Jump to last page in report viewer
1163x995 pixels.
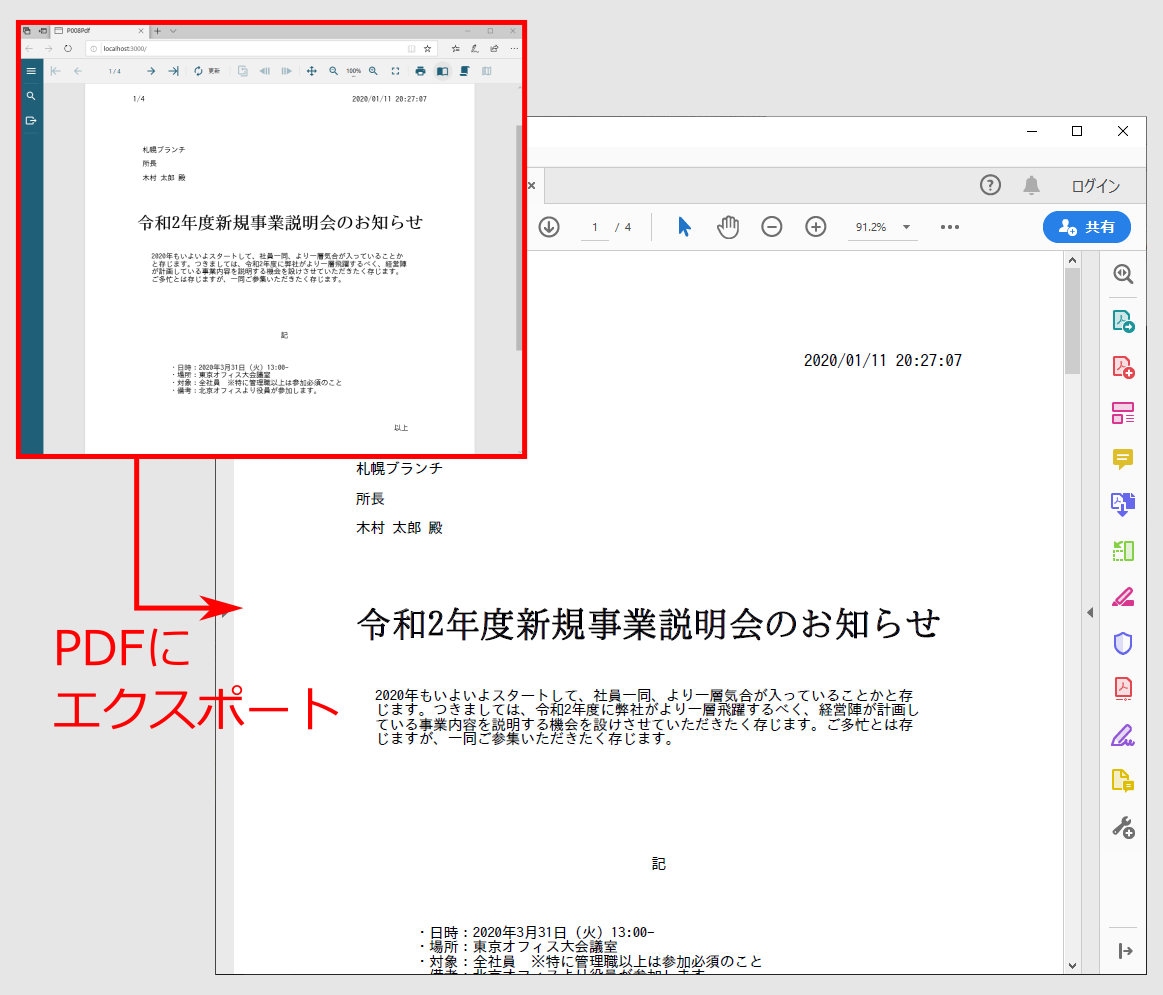174,71
